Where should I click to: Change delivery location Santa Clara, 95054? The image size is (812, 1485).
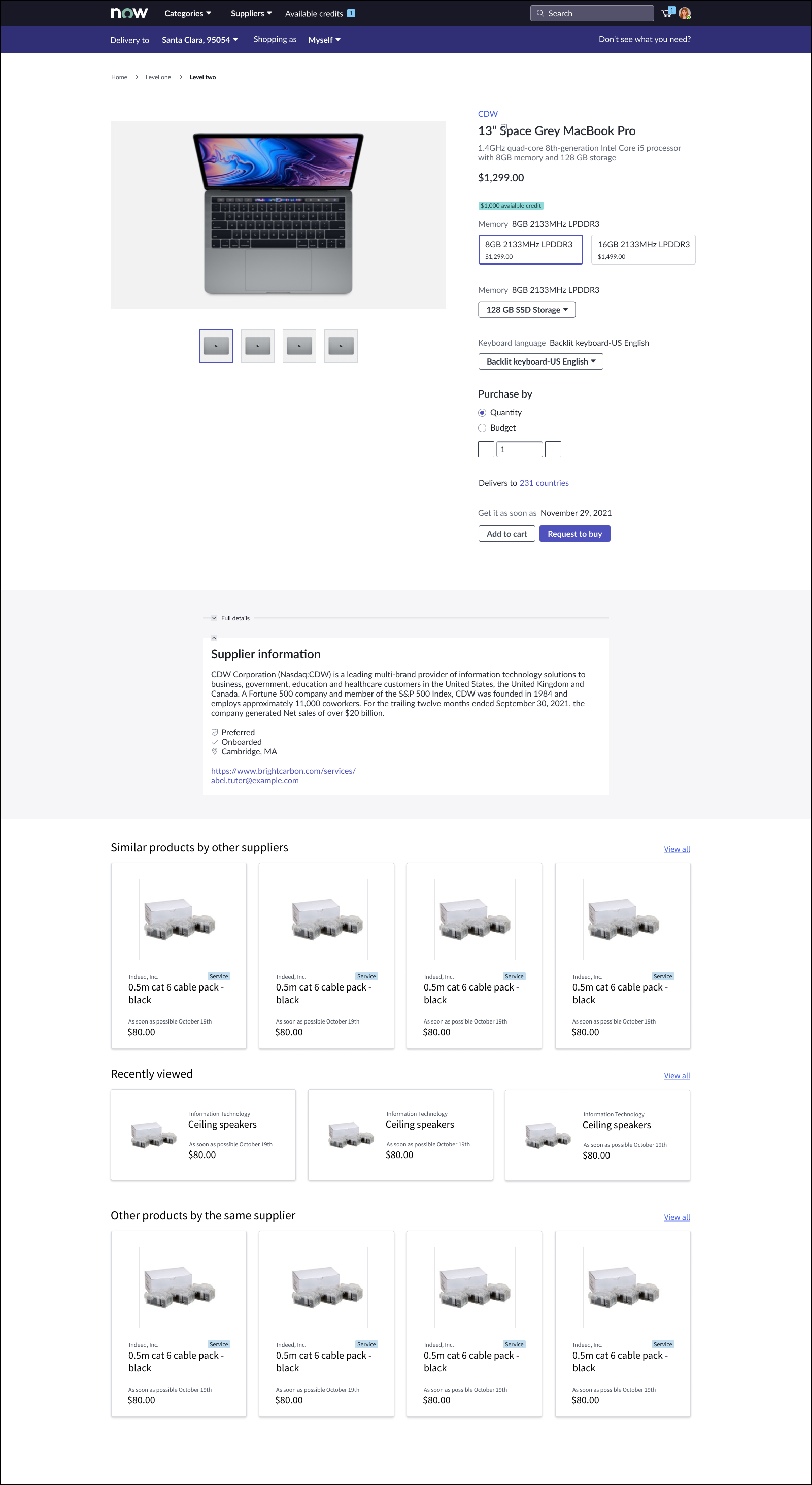click(x=199, y=40)
